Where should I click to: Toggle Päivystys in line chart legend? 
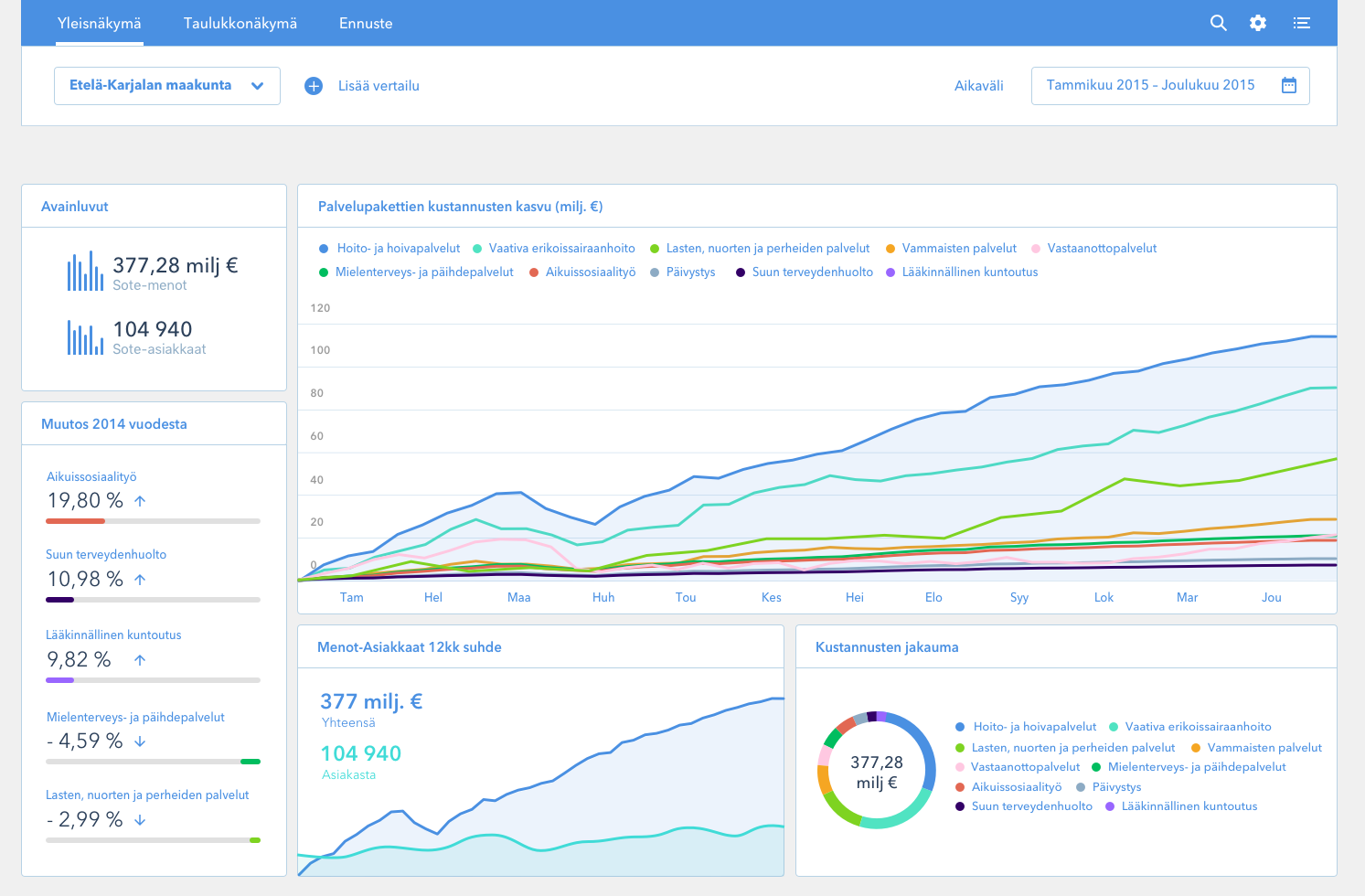682,272
